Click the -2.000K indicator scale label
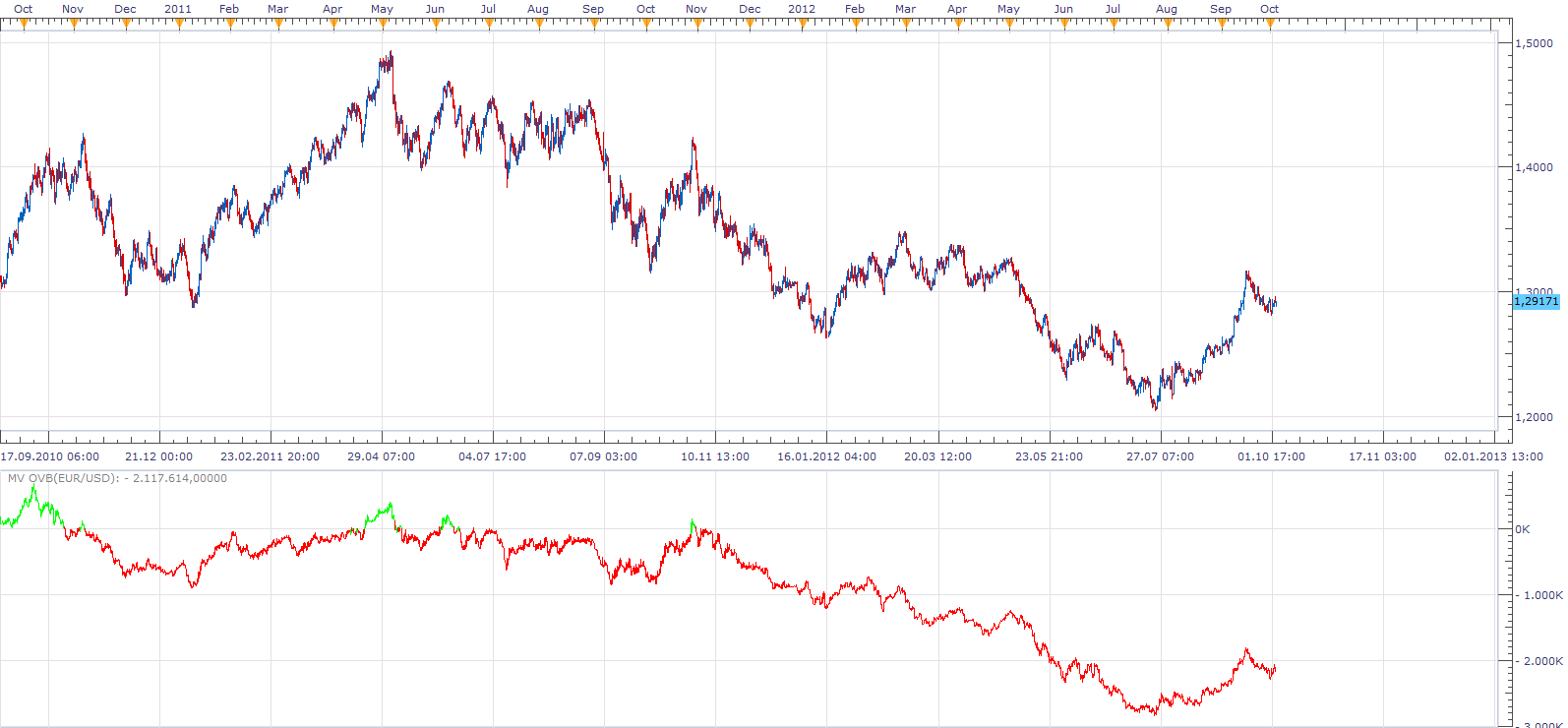Screen dimensions: 1568x728 [1539, 661]
